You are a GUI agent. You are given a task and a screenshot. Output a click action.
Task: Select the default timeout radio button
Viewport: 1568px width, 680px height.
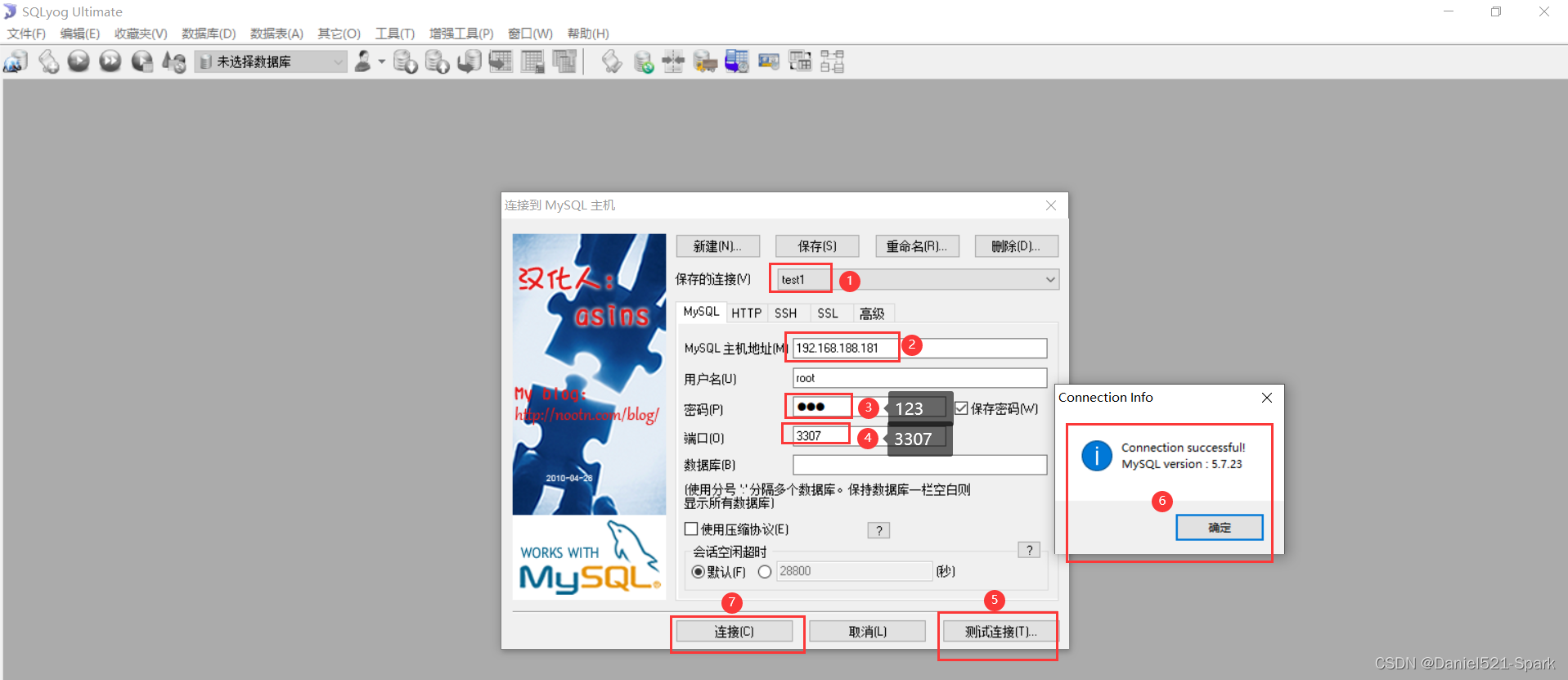pyautogui.click(x=698, y=572)
